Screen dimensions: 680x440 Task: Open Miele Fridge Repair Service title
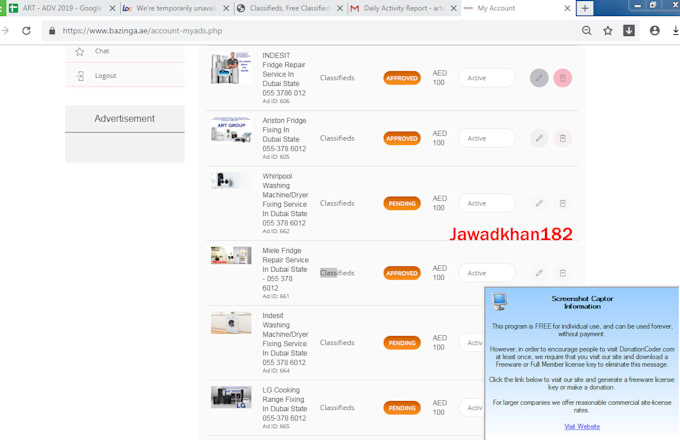click(285, 269)
